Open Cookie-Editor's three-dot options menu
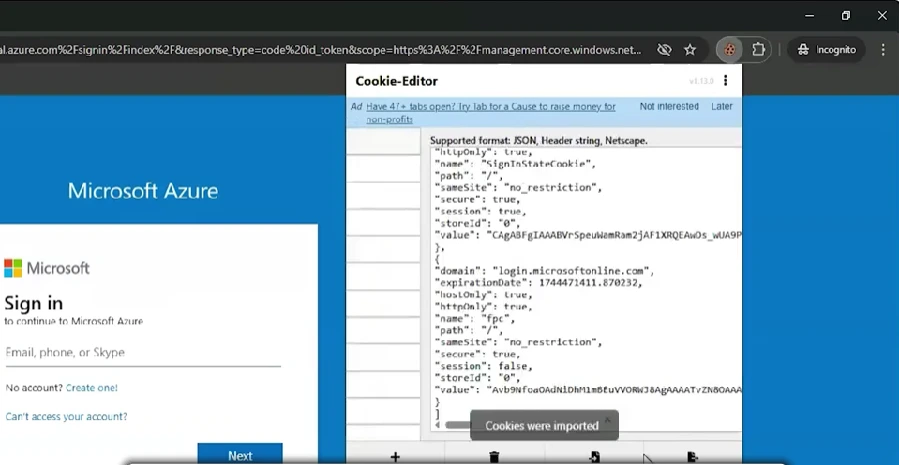This screenshot has width=899, height=465. pos(726,81)
